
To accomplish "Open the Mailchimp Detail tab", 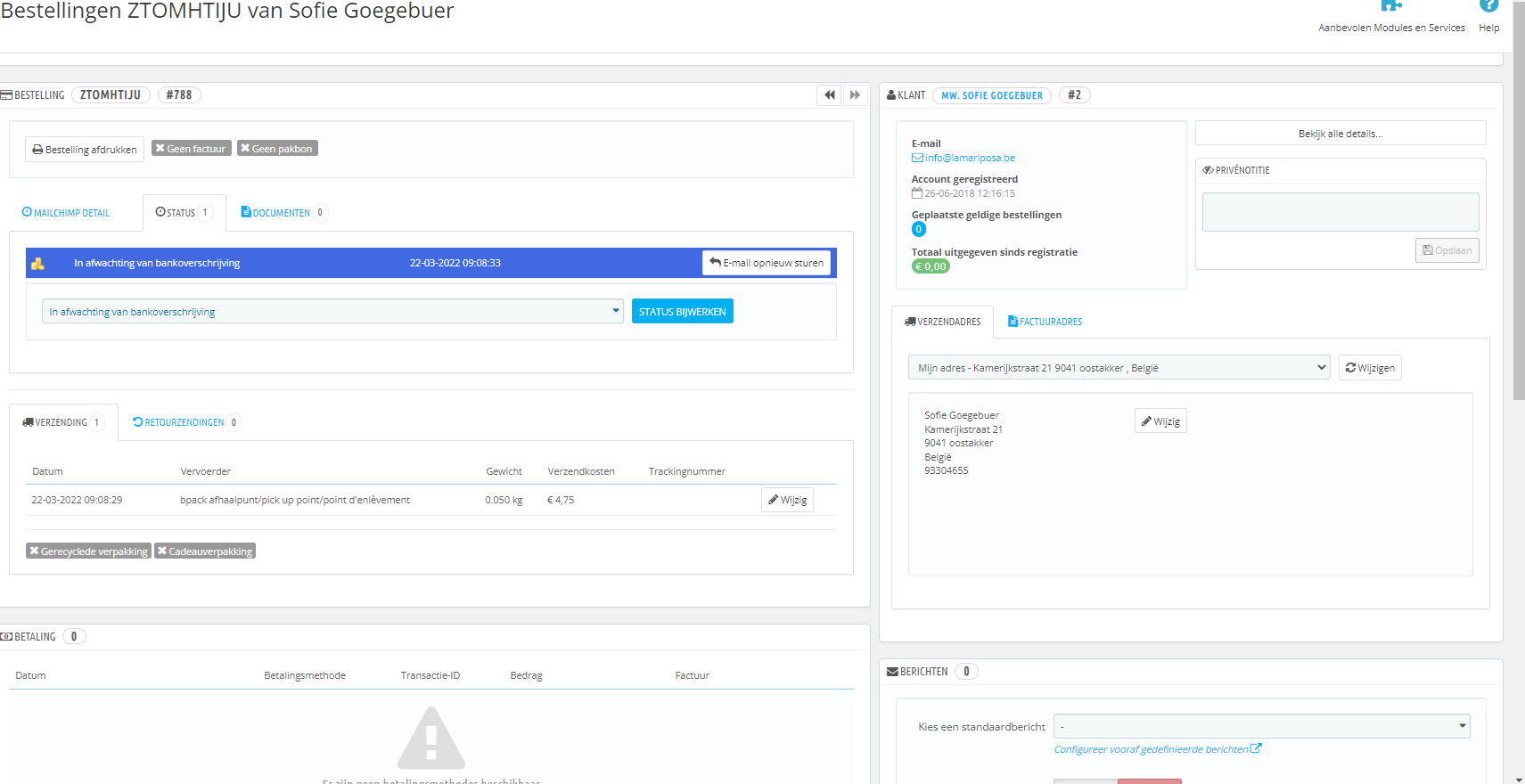I will coord(66,213).
